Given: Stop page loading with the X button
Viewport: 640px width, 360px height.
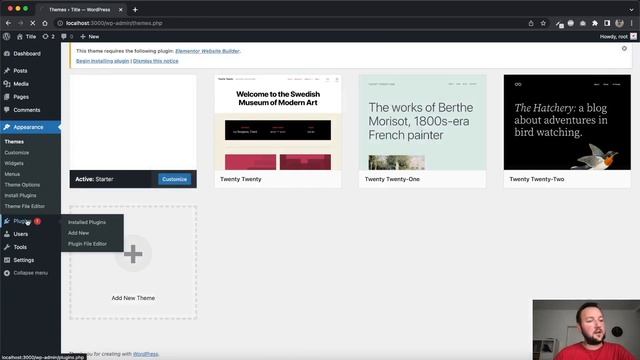Looking at the screenshot, I should pyautogui.click(x=33, y=23).
